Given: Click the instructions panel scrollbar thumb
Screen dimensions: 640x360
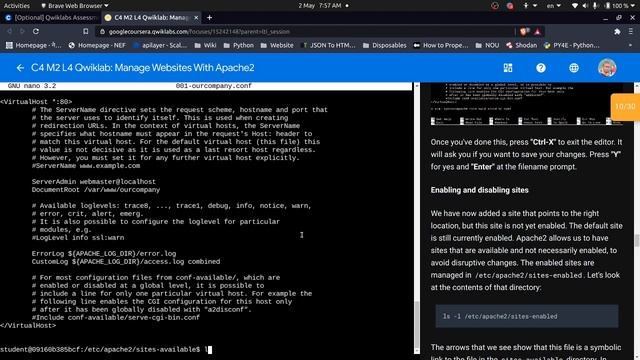Looking at the screenshot, I should pos(637,240).
